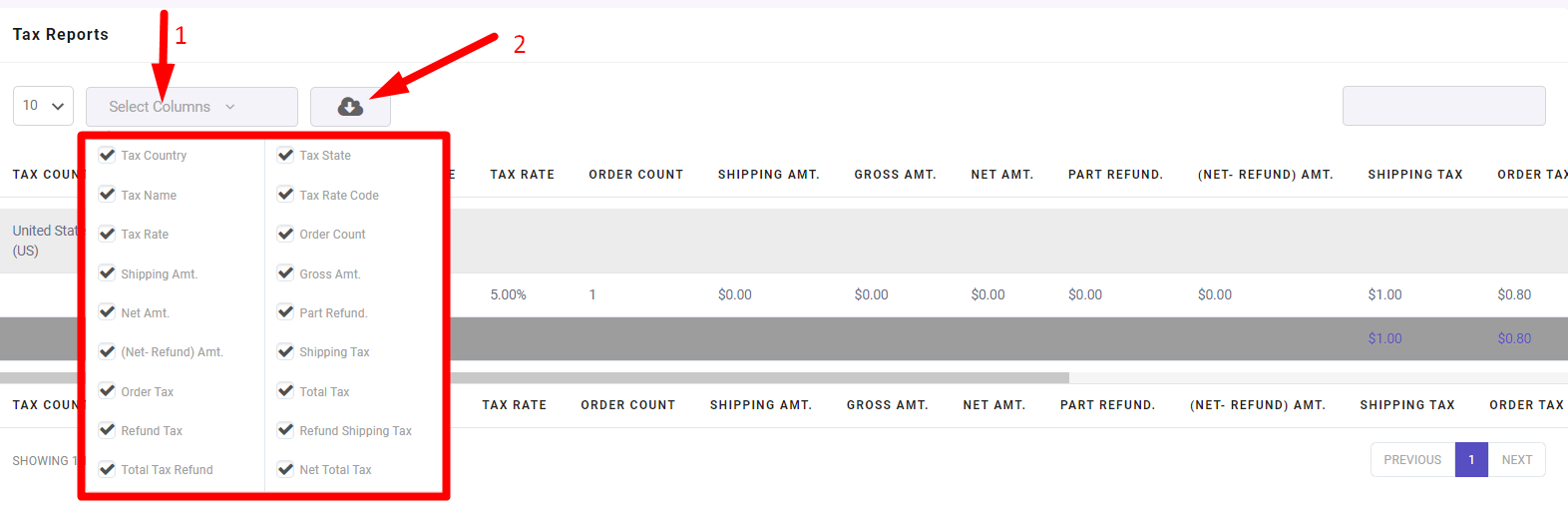Image resolution: width=1568 pixels, height=528 pixels.
Task: Open the Select Columns dropdown
Action: click(x=192, y=107)
